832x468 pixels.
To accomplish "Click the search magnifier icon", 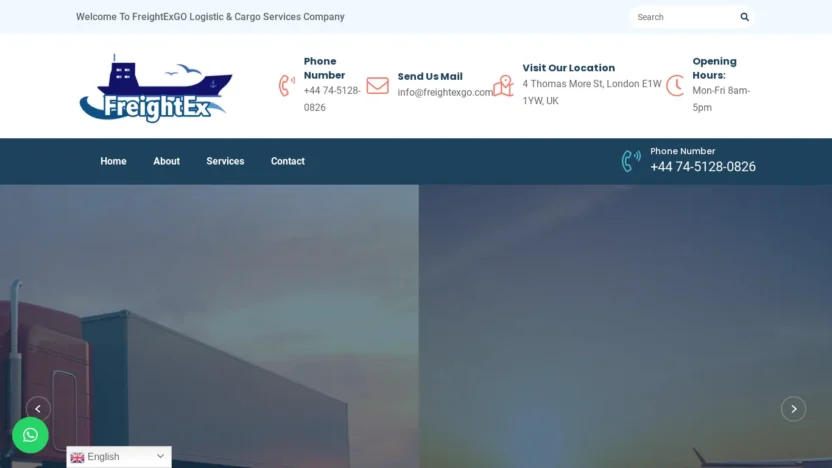I will tap(744, 17).
